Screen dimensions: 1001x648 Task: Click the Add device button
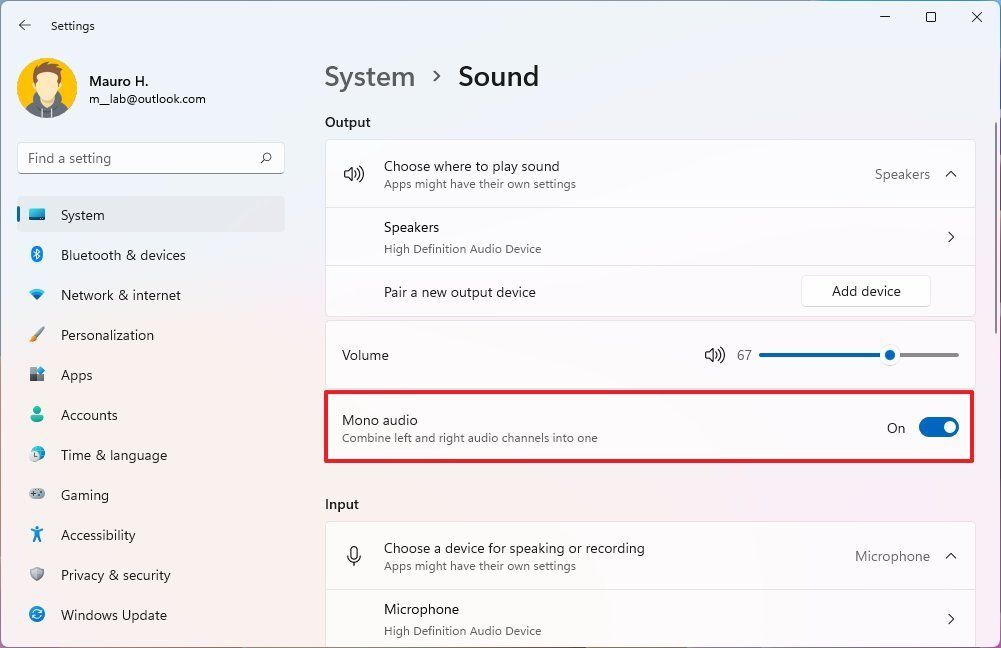865,291
